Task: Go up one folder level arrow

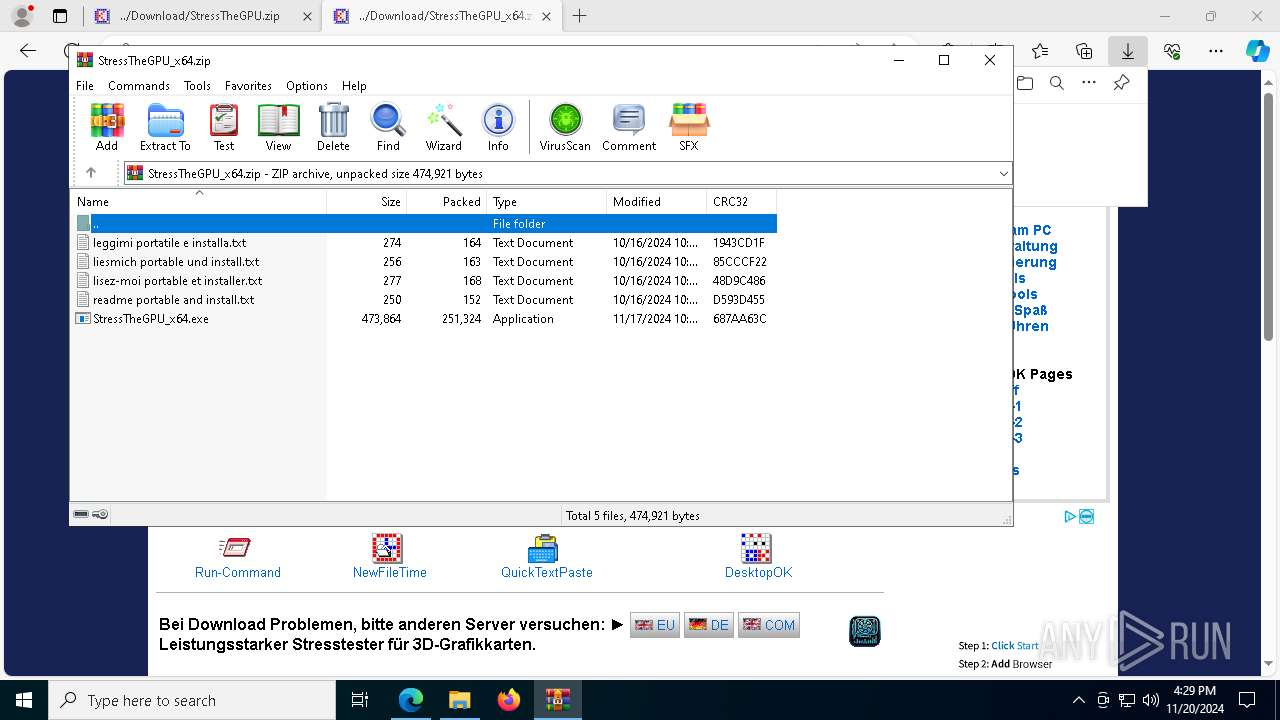Action: click(x=91, y=173)
